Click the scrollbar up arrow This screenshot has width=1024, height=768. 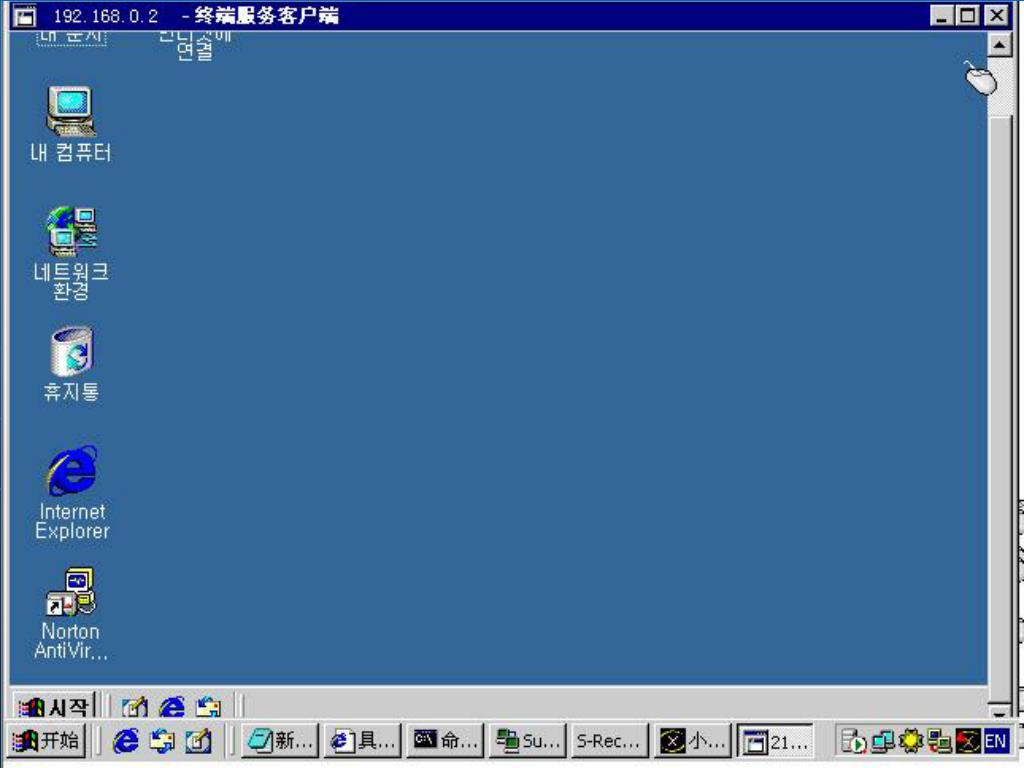tap(999, 44)
